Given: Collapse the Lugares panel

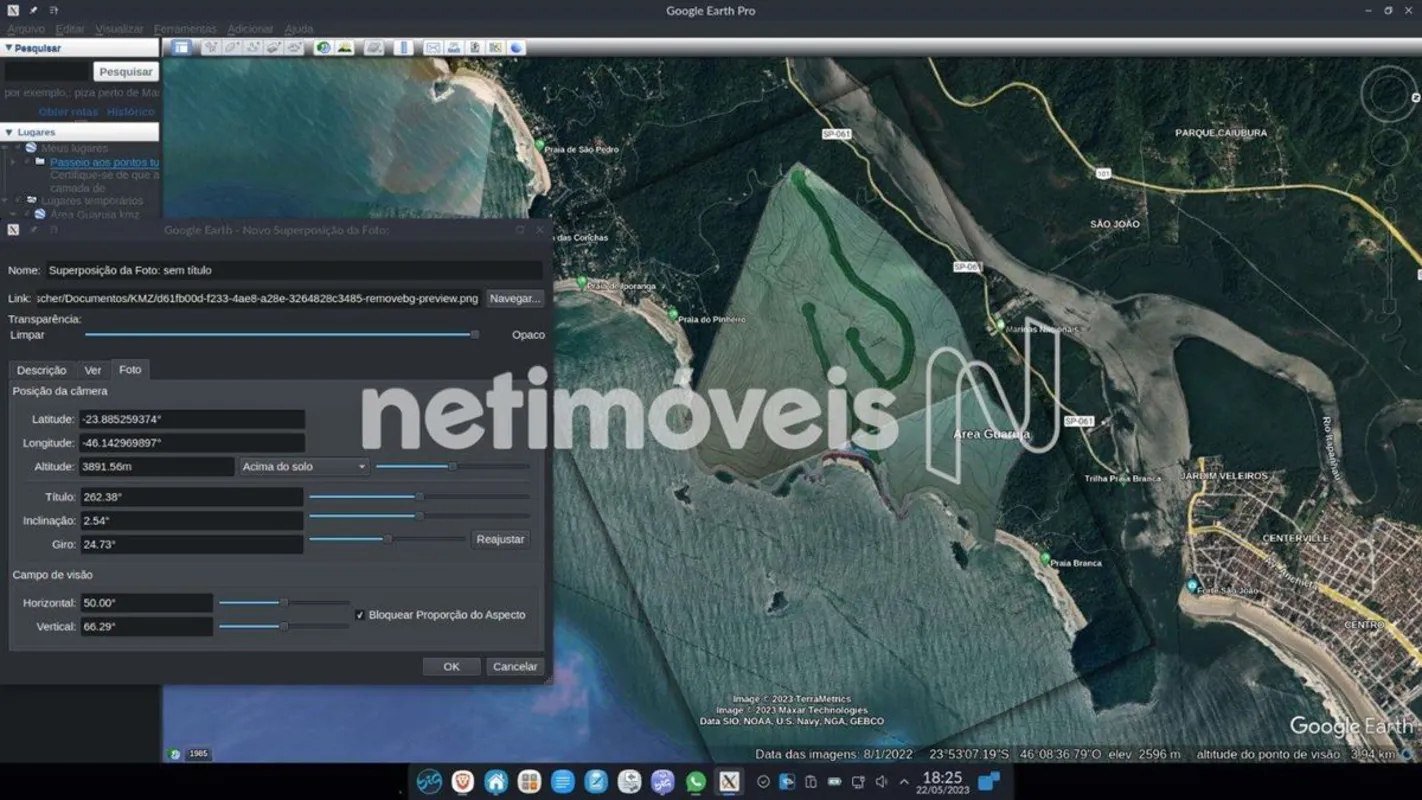Looking at the screenshot, I should click(9, 132).
